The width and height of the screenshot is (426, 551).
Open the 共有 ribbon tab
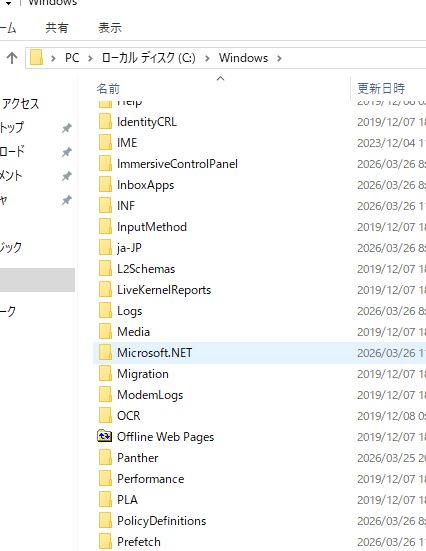tap(57, 28)
